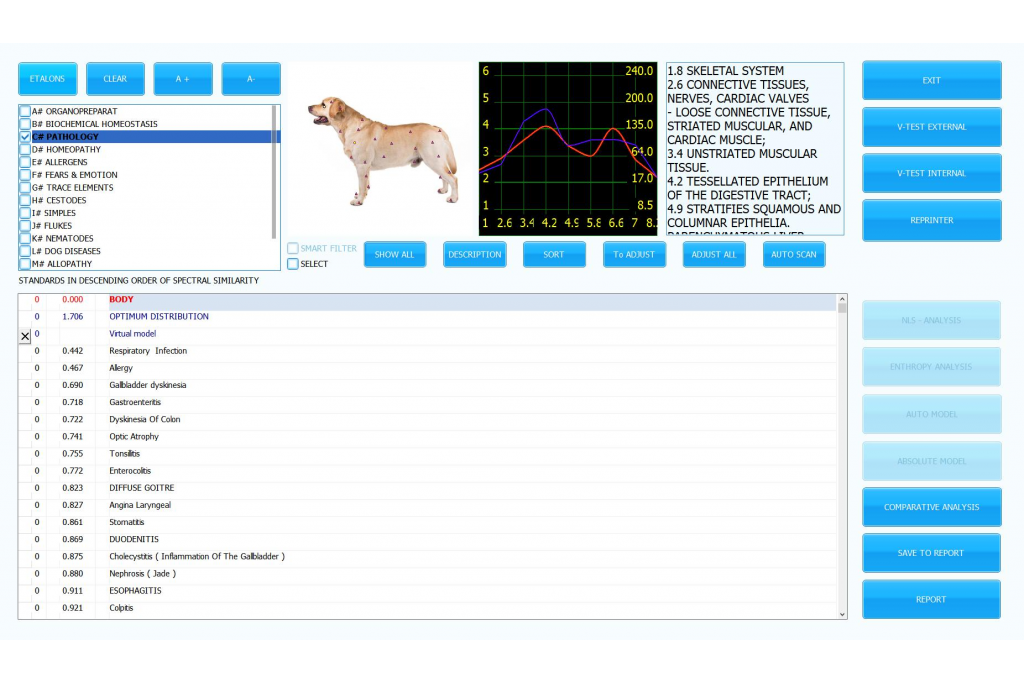Select the Virtual model row
Viewport: 1024px width, 683px height.
tap(428, 334)
